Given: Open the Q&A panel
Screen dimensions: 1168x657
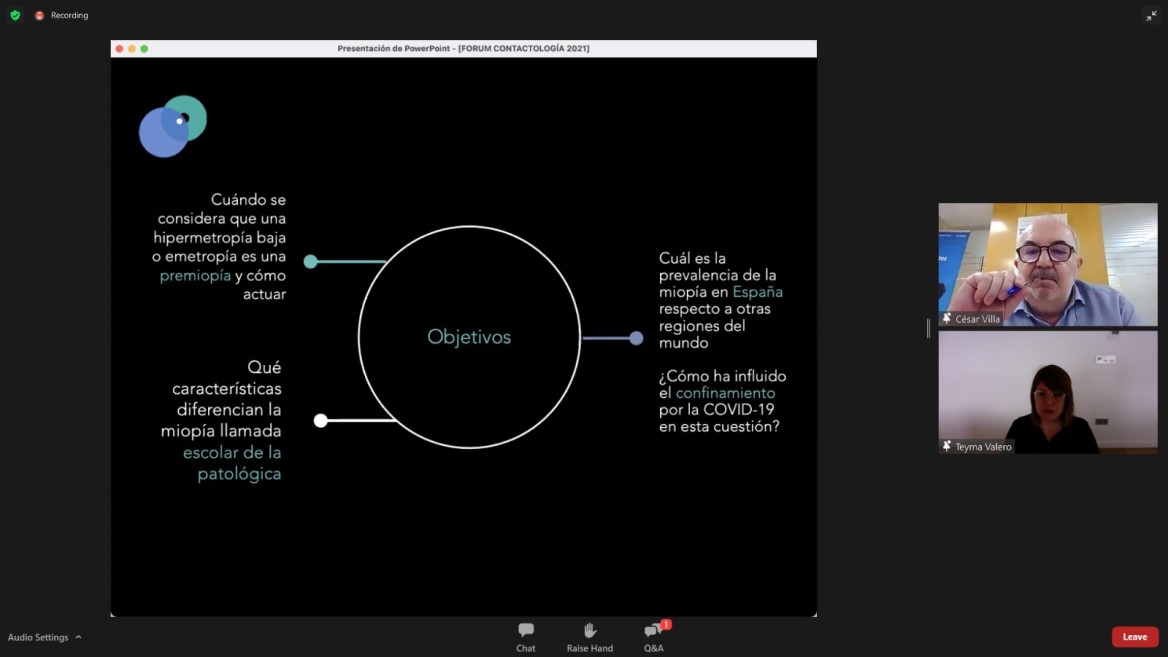Looking at the screenshot, I should coord(654,635).
